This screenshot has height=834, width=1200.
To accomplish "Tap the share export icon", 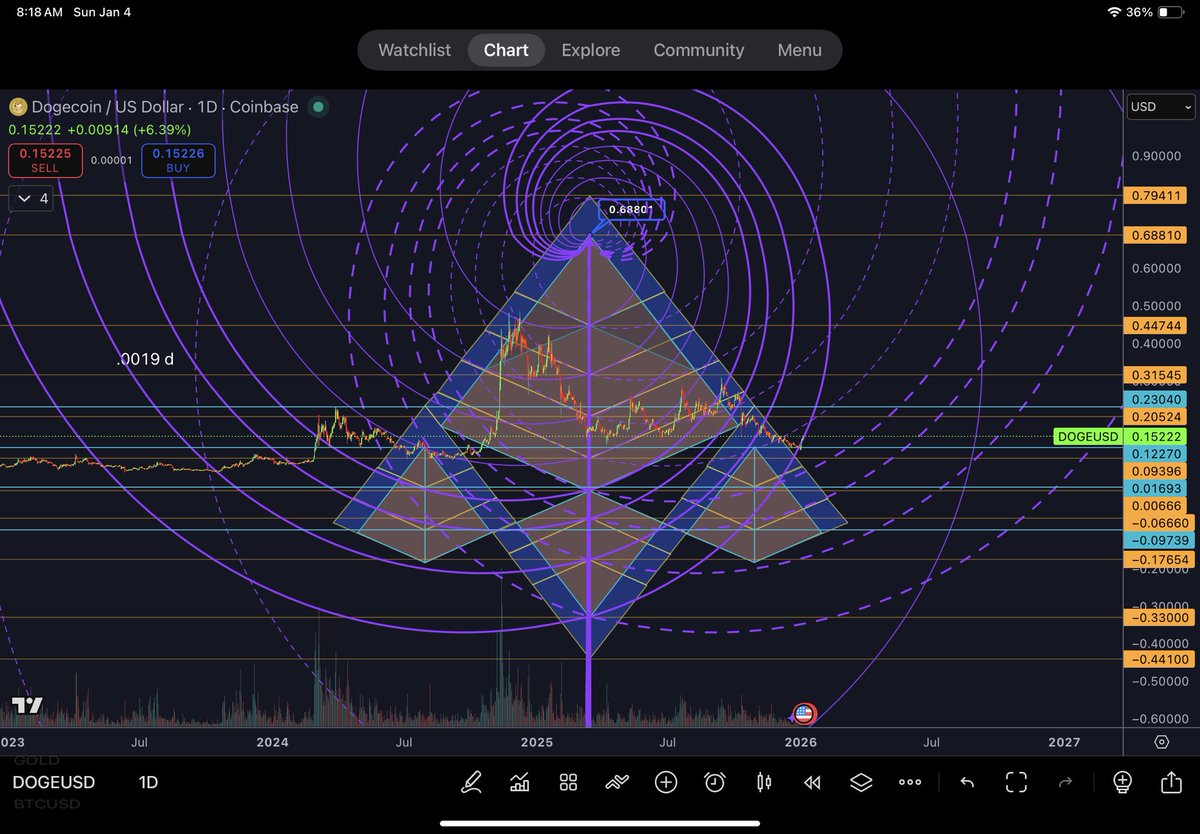I will [x=1171, y=782].
